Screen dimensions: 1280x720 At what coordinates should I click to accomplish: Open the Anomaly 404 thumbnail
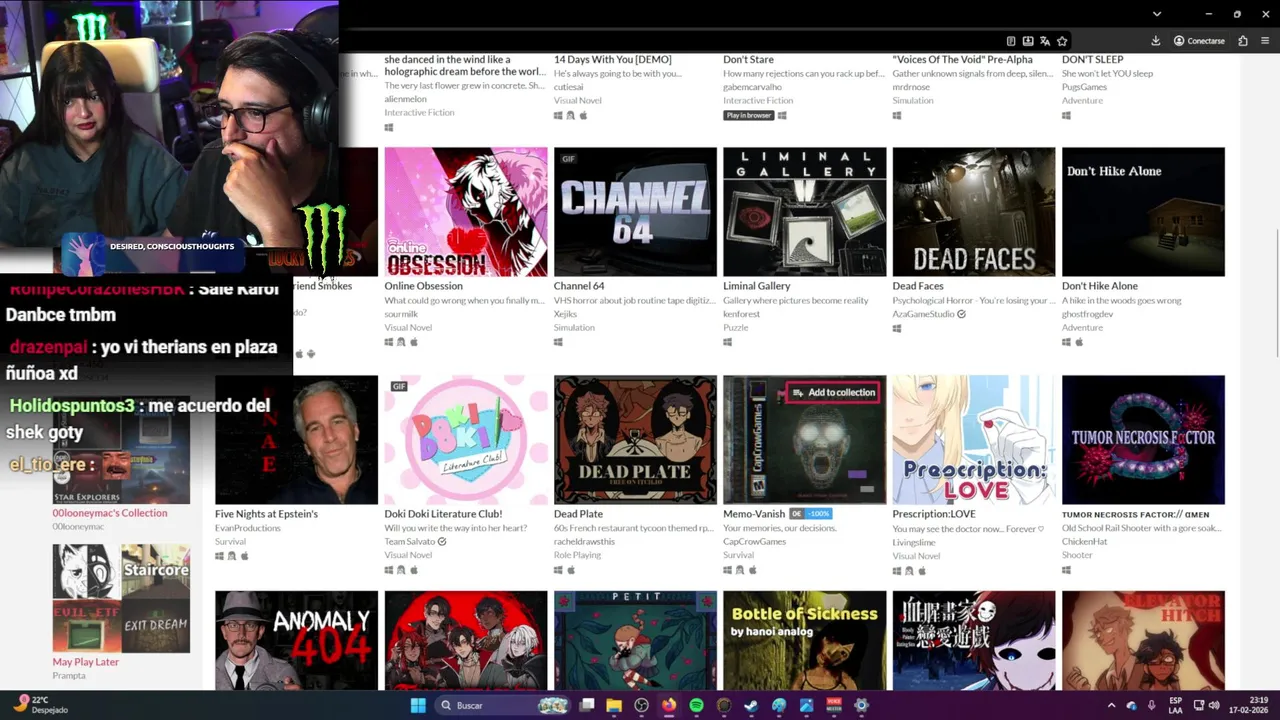(x=296, y=640)
